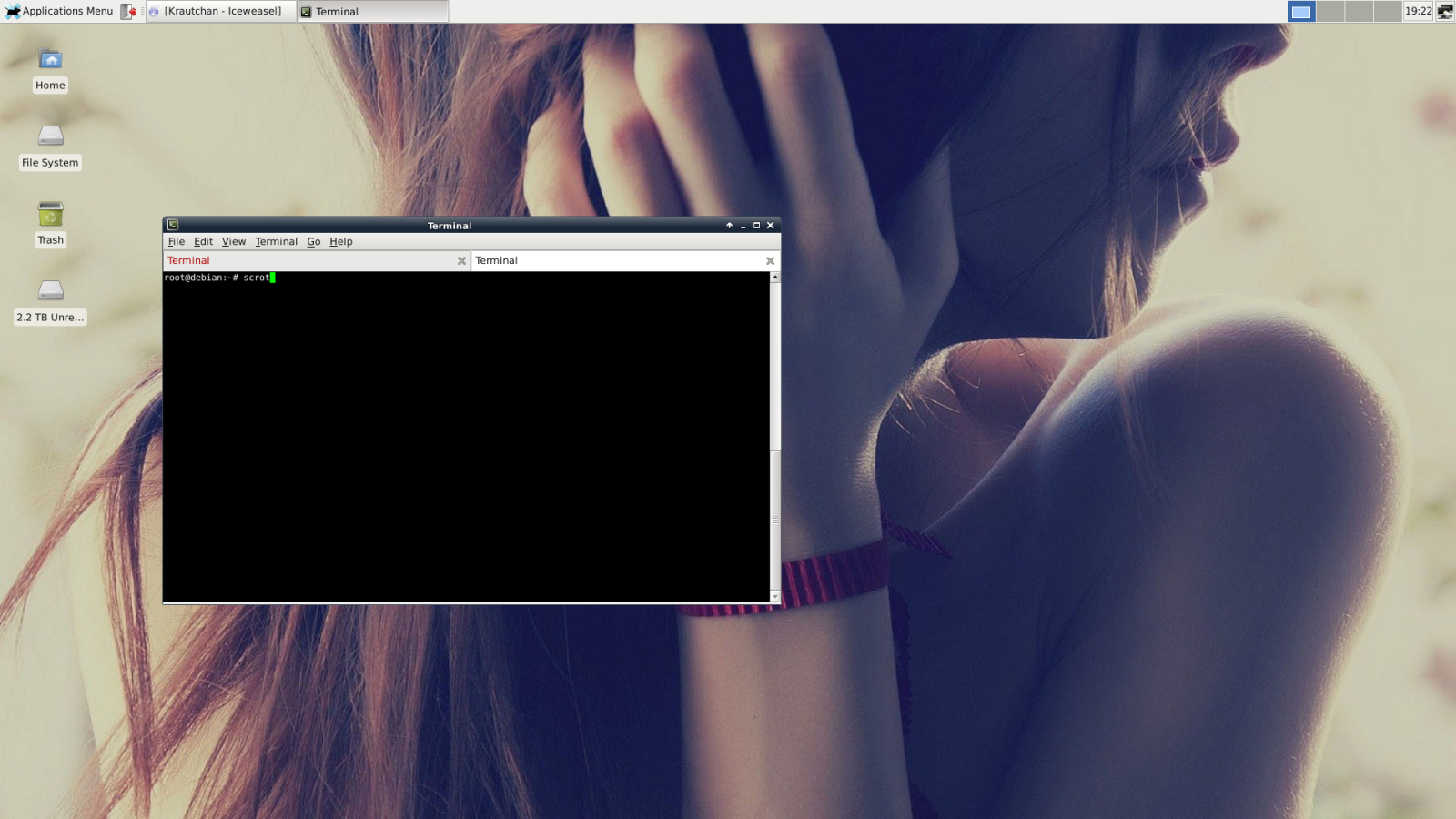Expand the File menu in Terminal
The image size is (1456, 819).
pyautogui.click(x=176, y=242)
